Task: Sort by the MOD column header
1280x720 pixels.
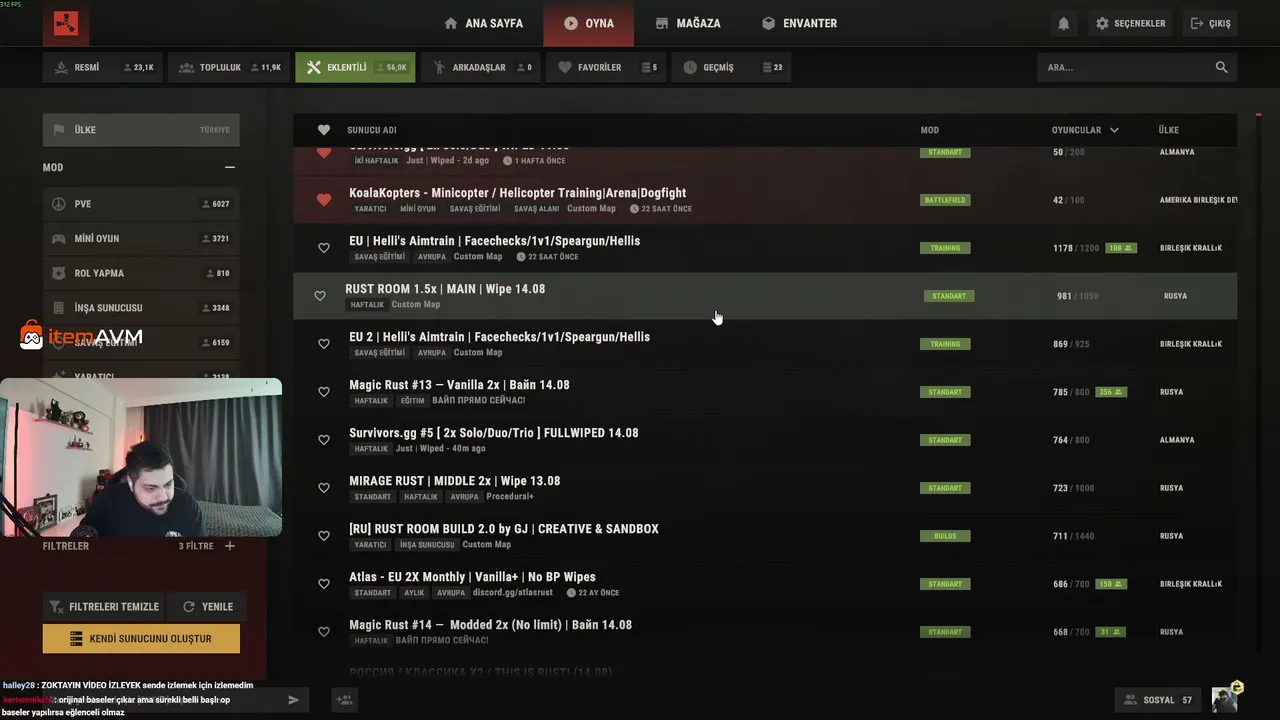Action: [930, 130]
